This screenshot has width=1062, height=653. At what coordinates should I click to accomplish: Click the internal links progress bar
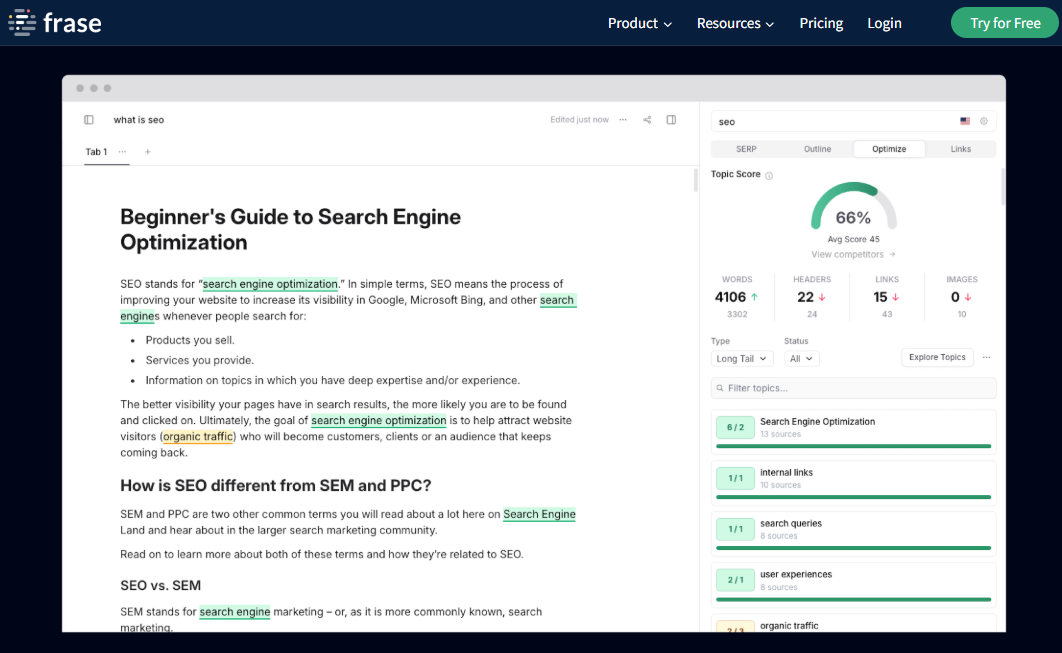pyautogui.click(x=853, y=497)
